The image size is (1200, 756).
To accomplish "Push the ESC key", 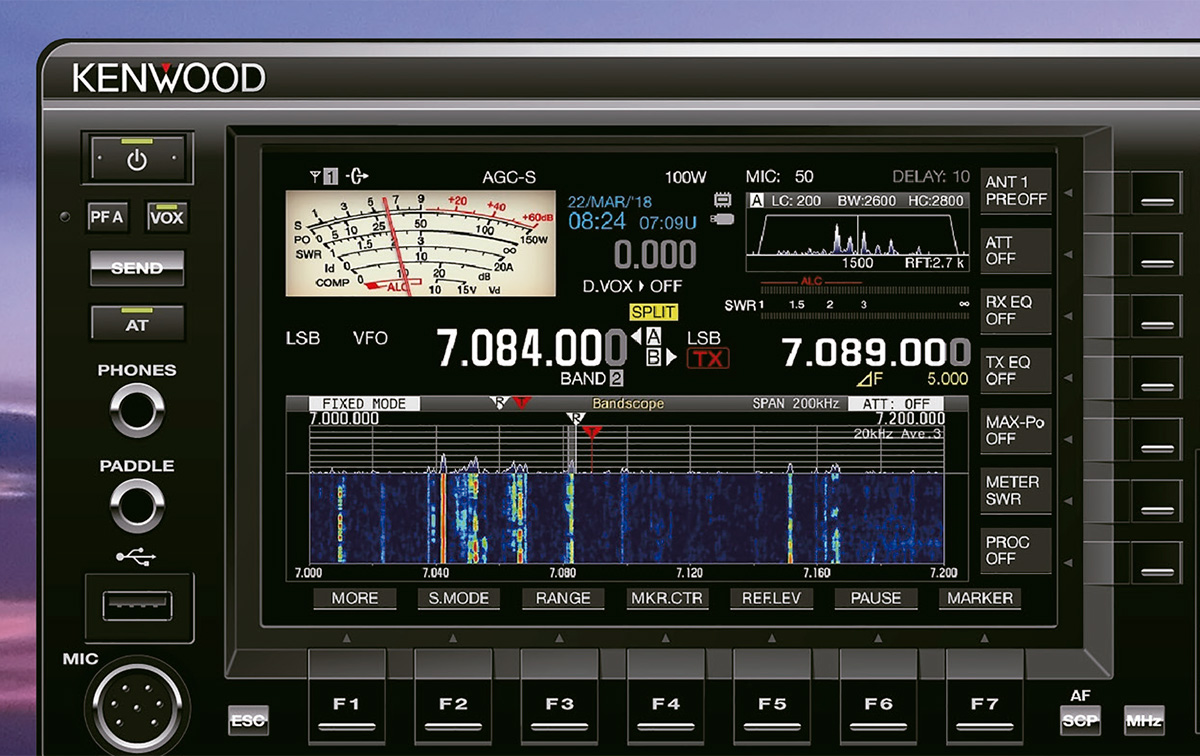I will [x=248, y=720].
